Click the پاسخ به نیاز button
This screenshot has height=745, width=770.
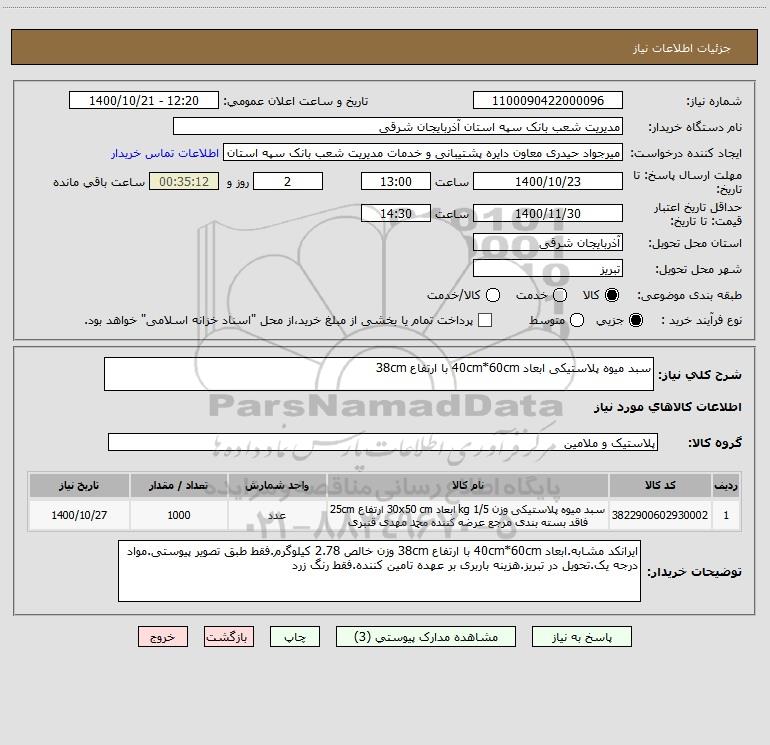point(581,637)
